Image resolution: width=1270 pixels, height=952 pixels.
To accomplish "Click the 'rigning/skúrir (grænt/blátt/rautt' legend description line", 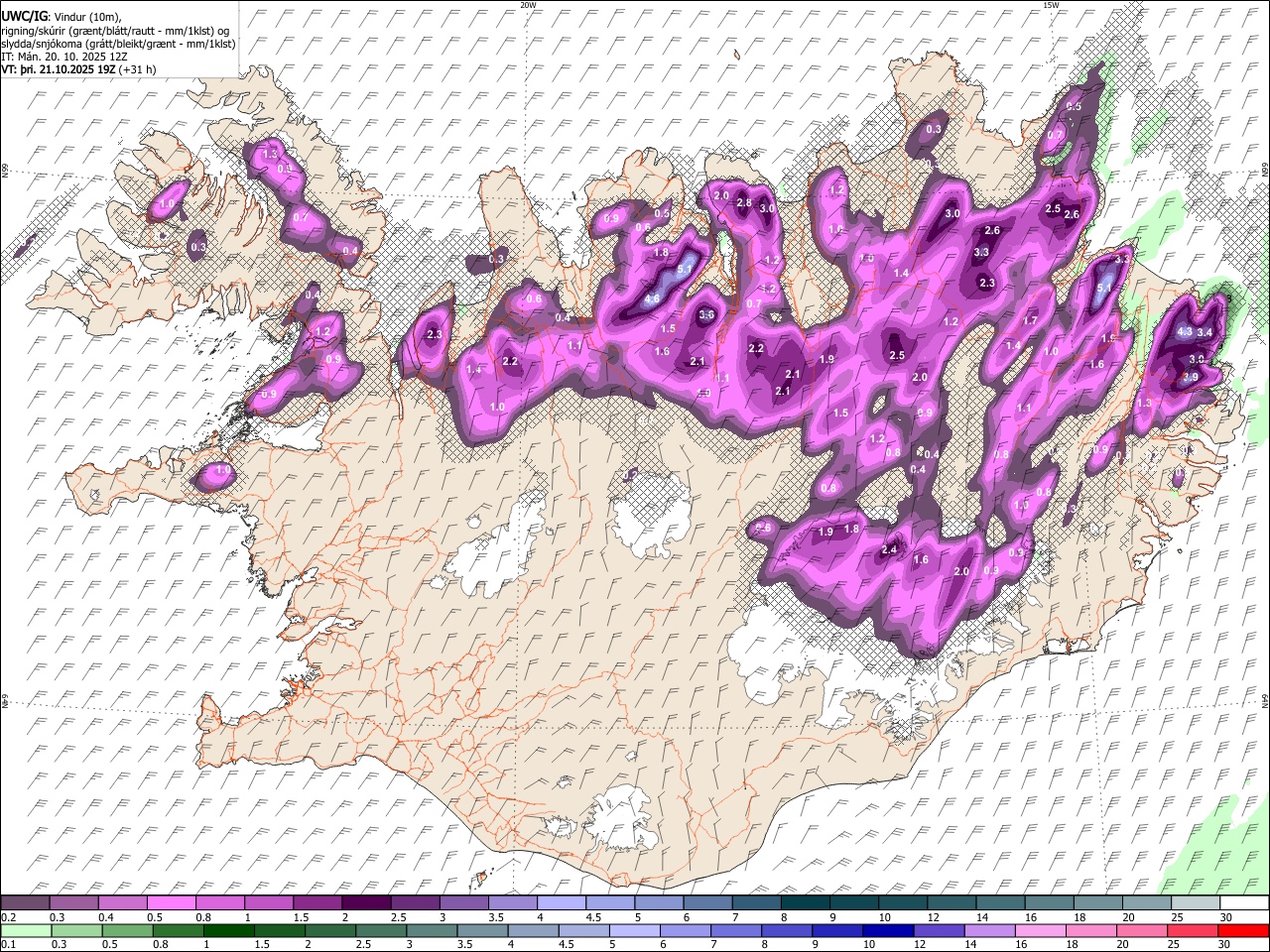I will (x=114, y=31).
